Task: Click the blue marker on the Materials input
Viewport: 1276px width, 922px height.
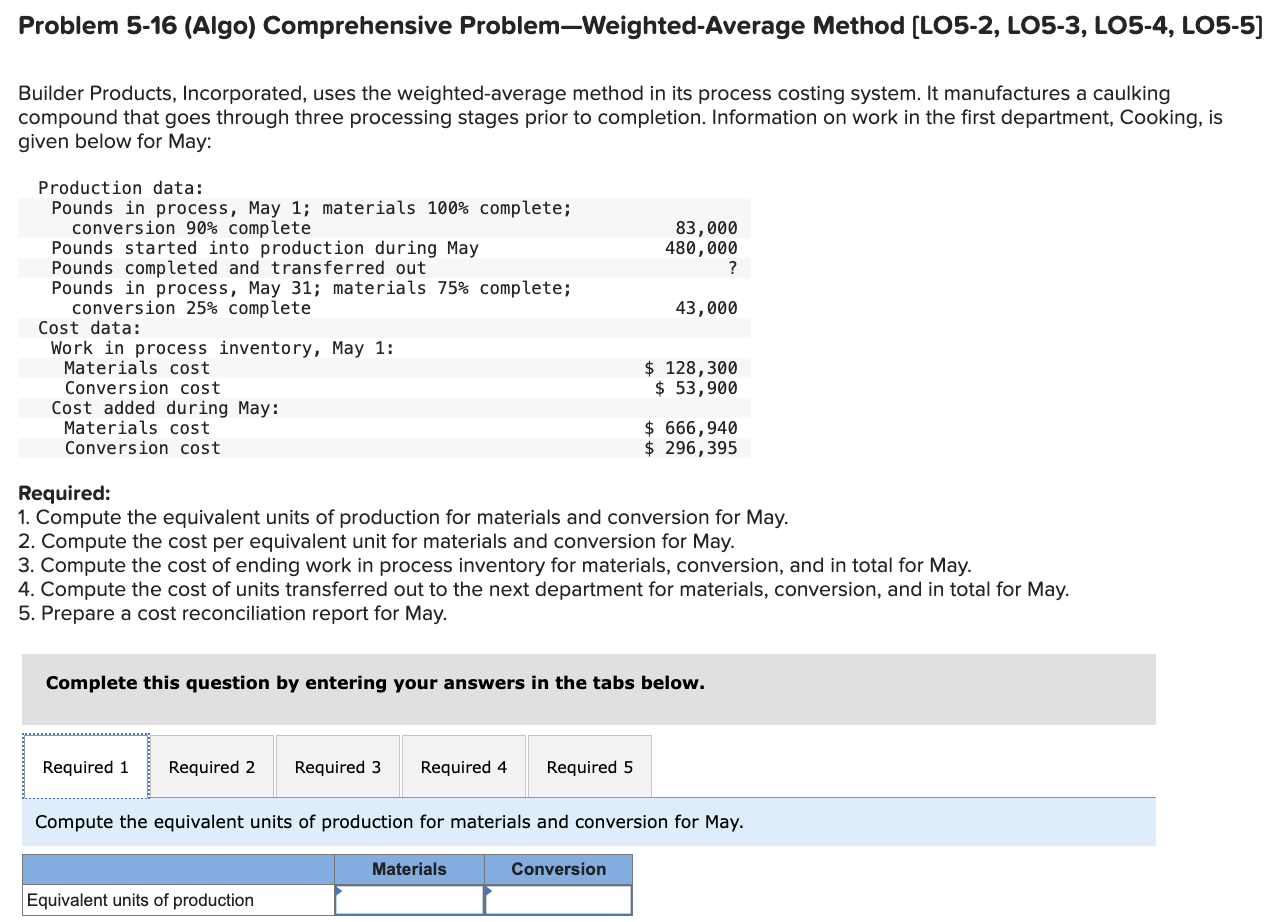Action: (341, 891)
